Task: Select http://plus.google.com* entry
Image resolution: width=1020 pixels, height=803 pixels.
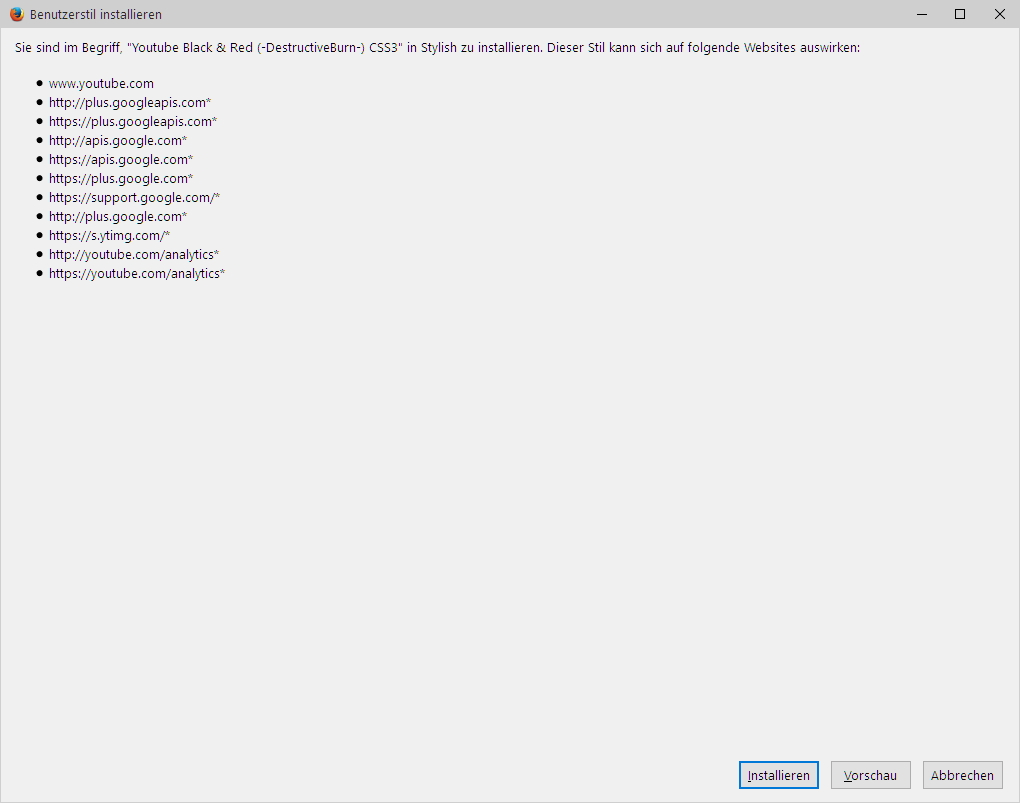Action: point(118,216)
